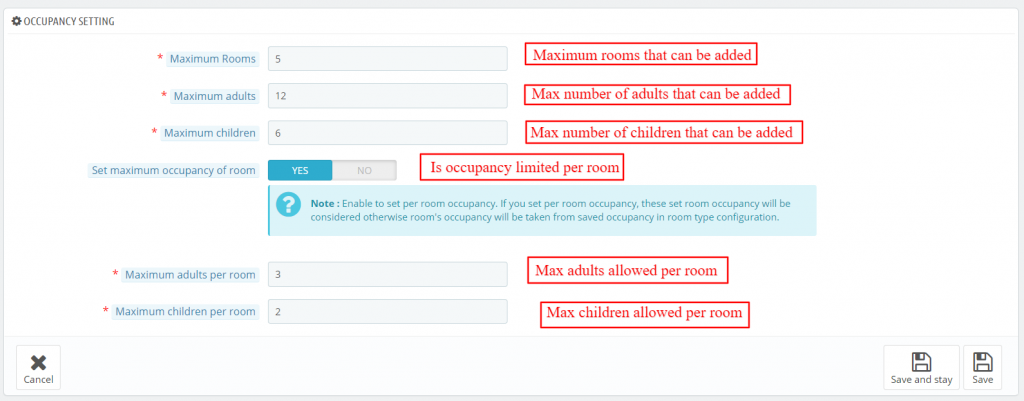Click the blue per-room occupancy note box
The width and height of the screenshot is (1024, 401).
542,210
